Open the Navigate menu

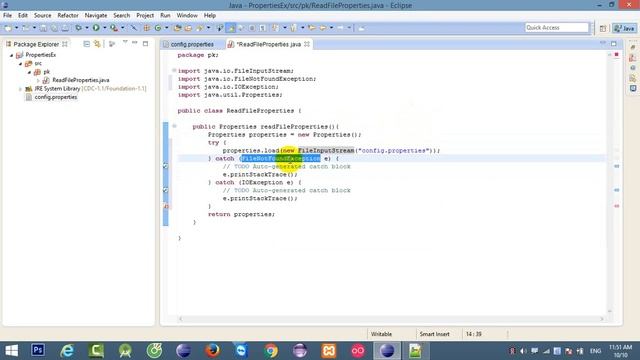pyautogui.click(x=96, y=16)
